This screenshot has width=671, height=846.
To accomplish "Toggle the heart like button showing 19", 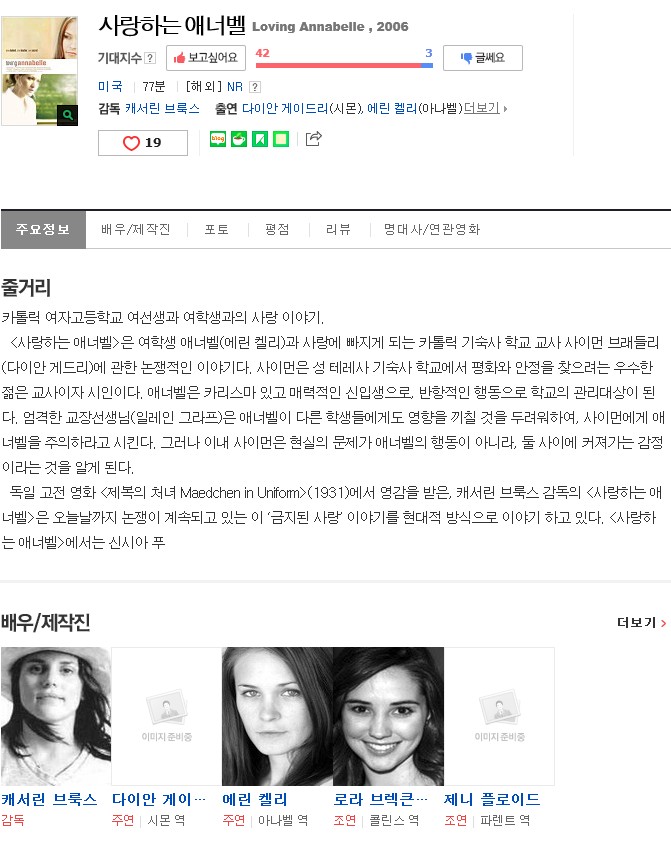I will (143, 143).
